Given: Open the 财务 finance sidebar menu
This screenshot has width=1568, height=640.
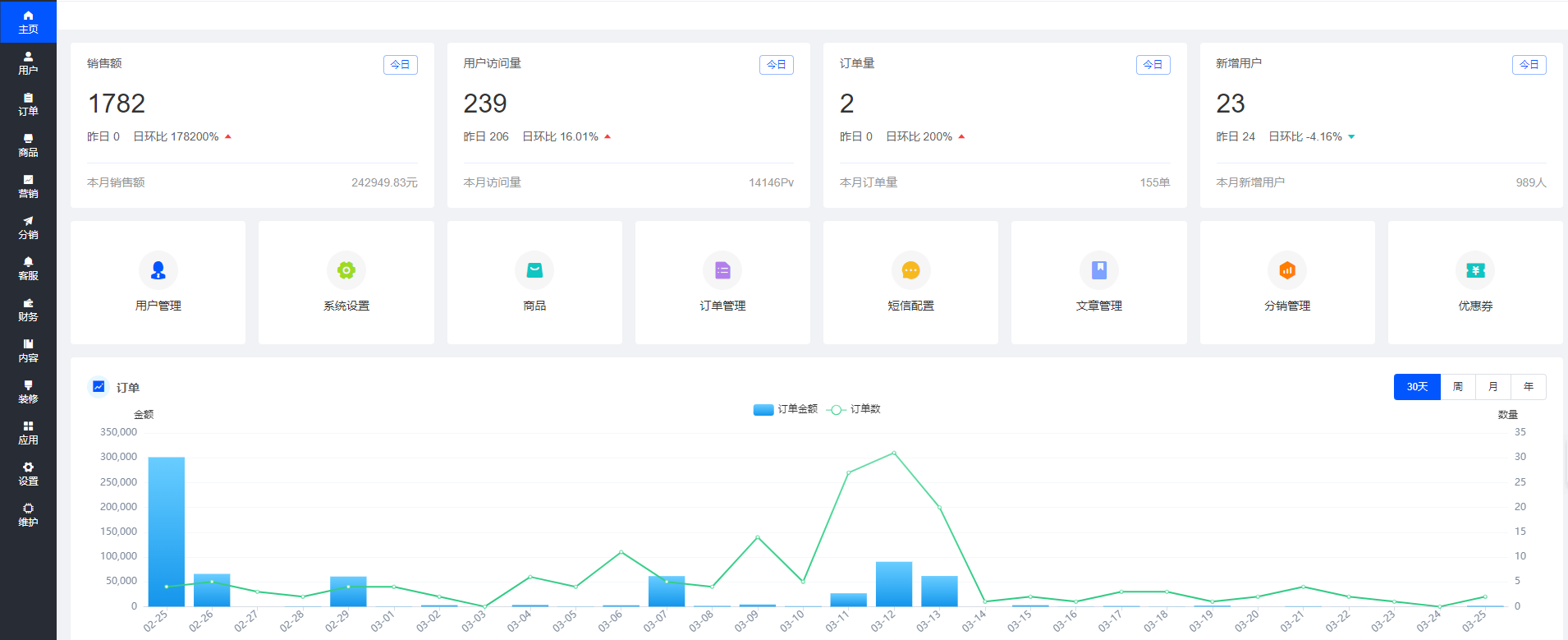Looking at the screenshot, I should point(28,310).
